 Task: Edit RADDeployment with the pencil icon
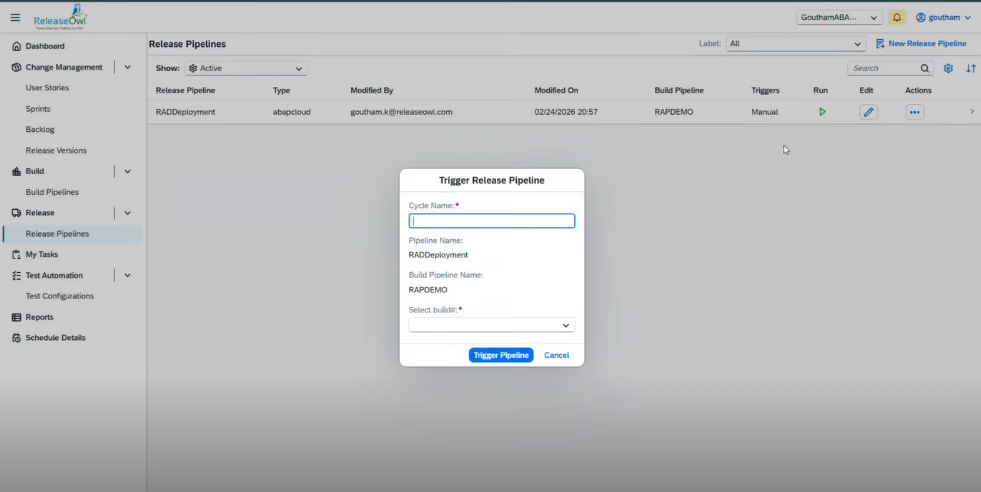(x=868, y=112)
